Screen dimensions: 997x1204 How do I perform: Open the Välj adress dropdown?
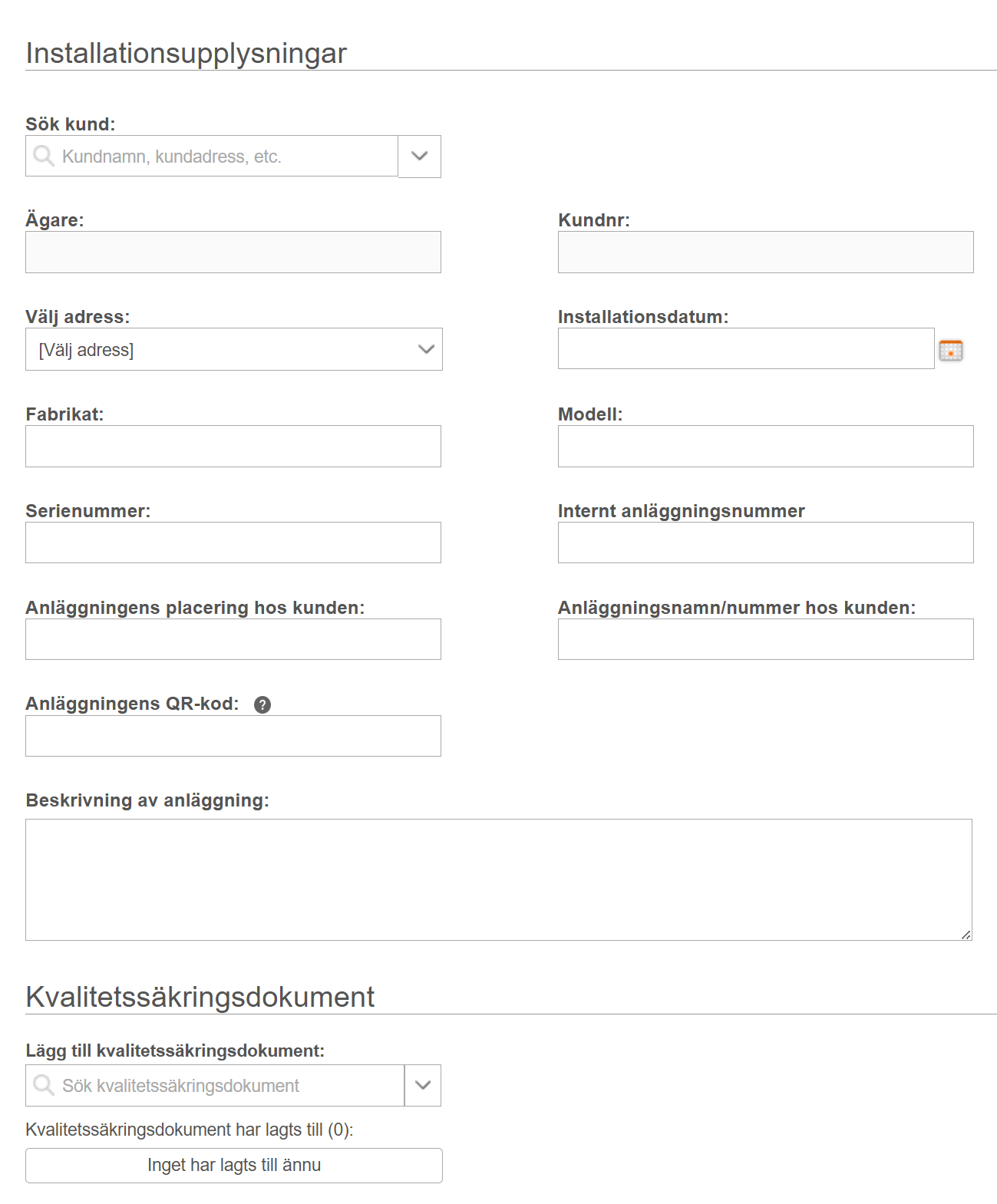[x=234, y=349]
